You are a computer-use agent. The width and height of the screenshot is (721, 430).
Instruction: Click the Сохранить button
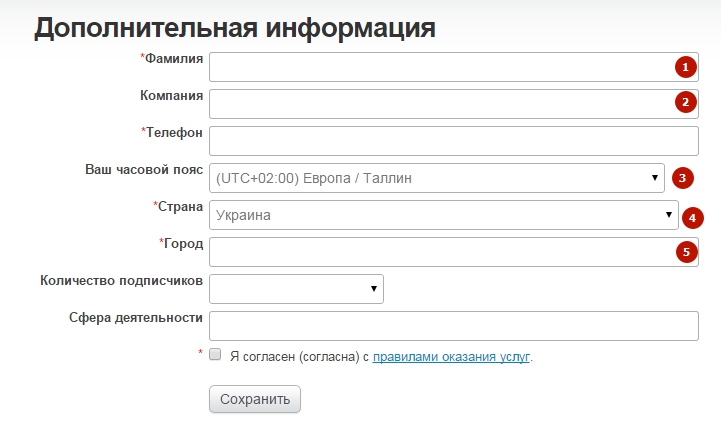[x=255, y=399]
